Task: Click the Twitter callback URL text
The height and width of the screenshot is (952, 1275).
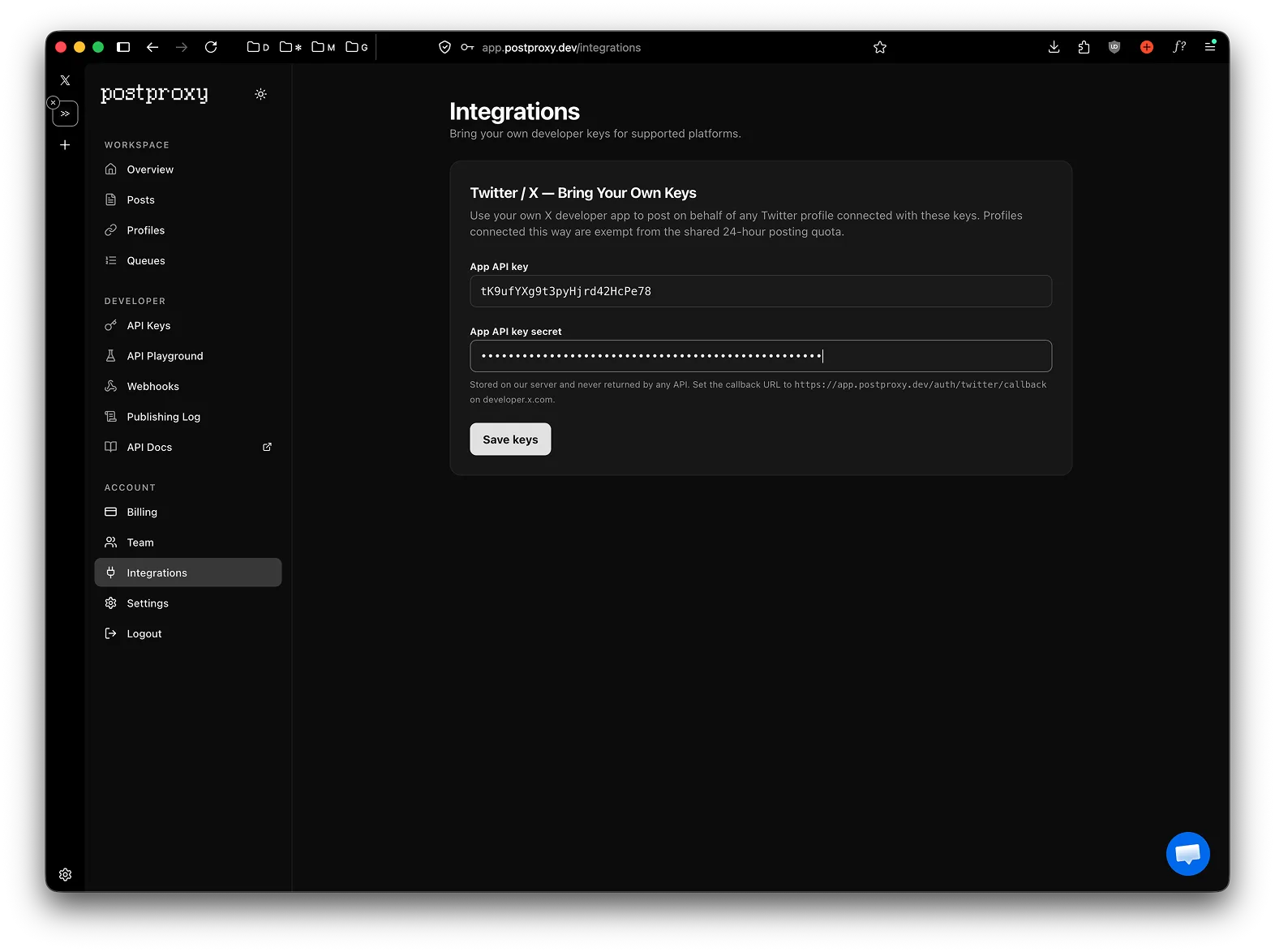Action: 921,384
